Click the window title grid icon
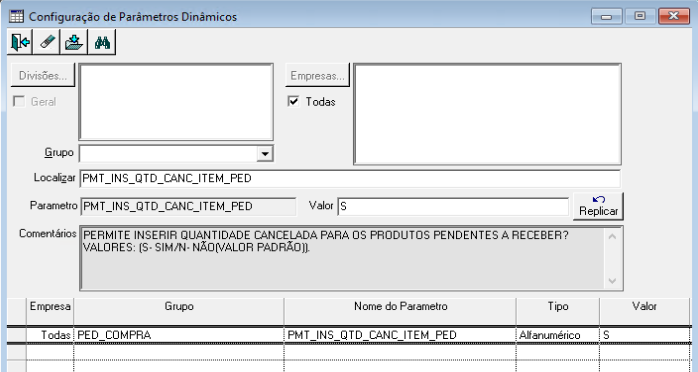 pos(16,16)
